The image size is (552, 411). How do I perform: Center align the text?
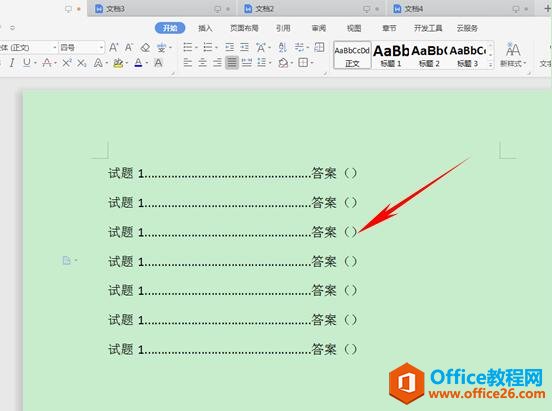(202, 63)
